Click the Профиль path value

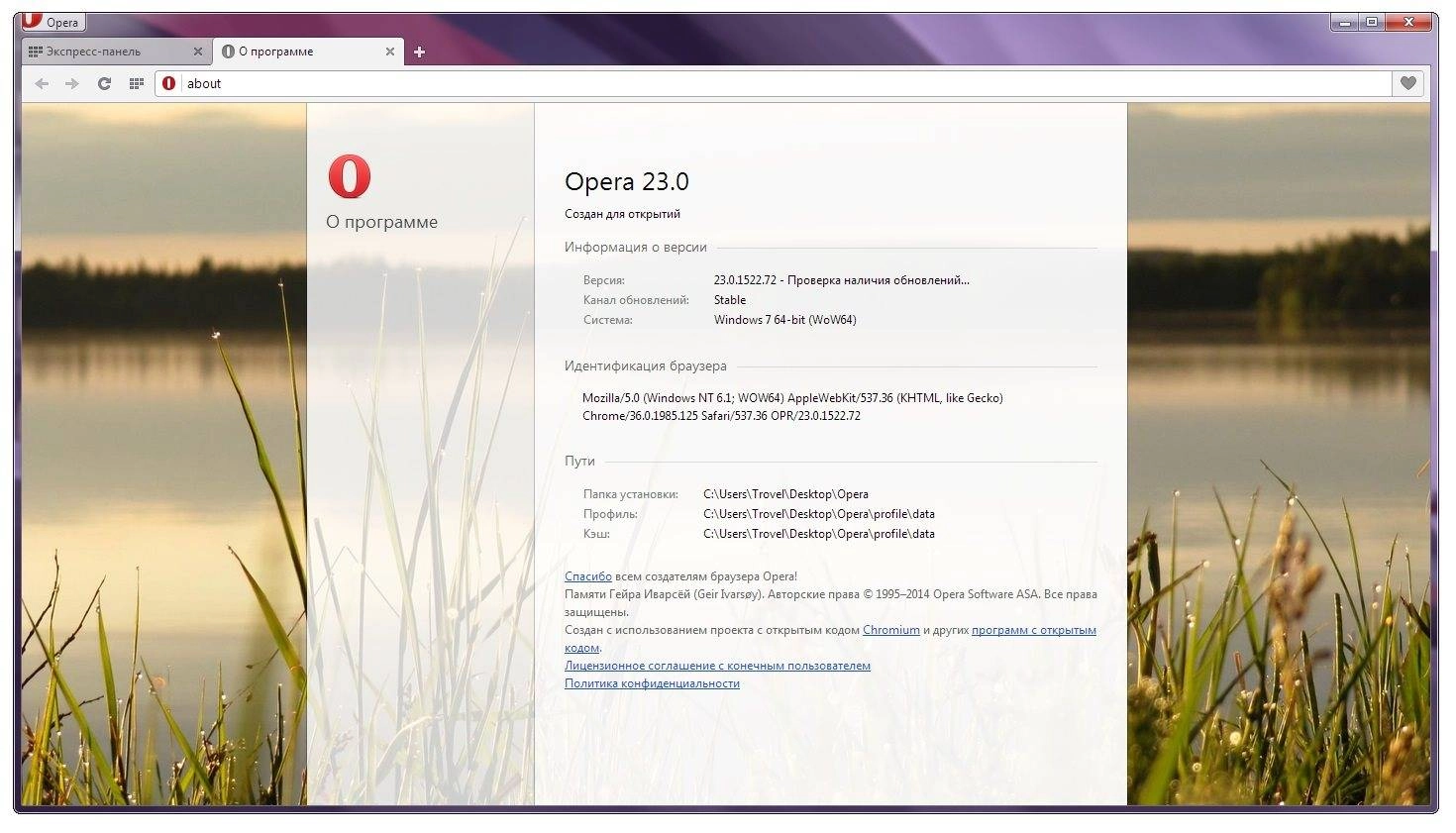tap(819, 513)
